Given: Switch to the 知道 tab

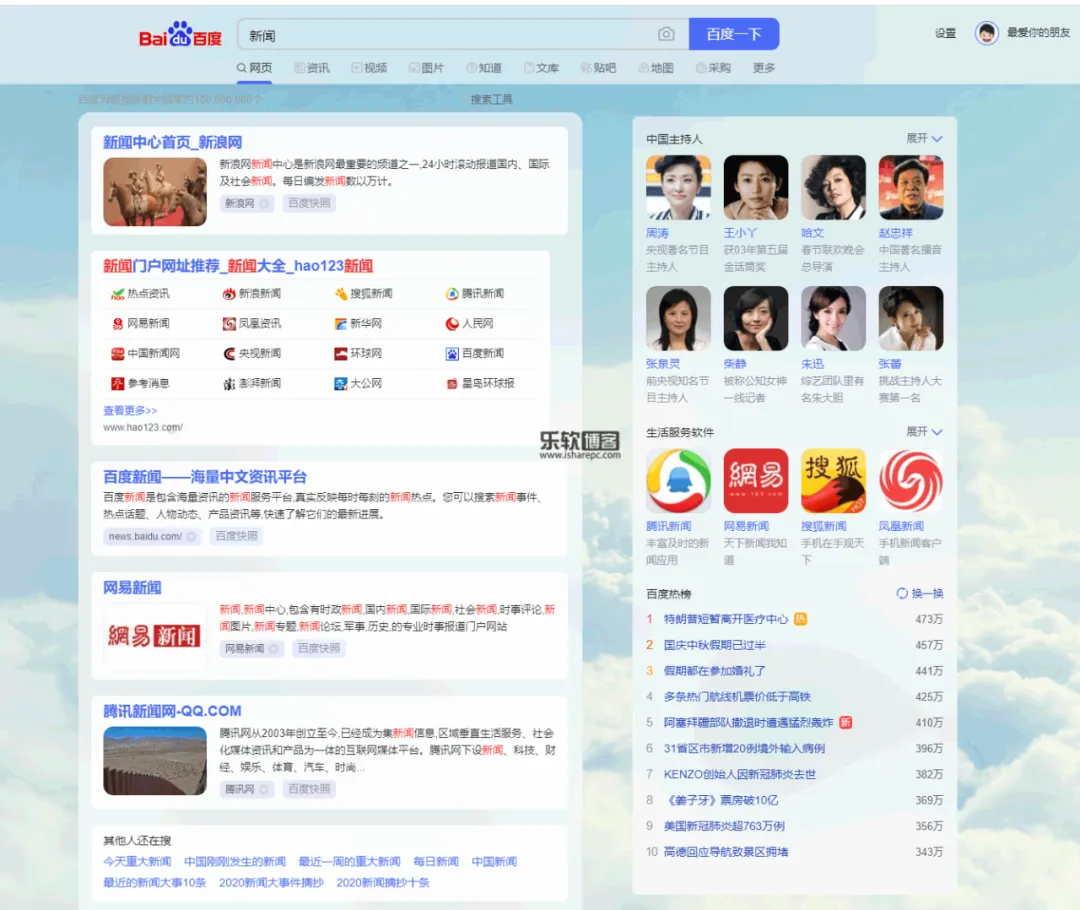Looking at the screenshot, I should [484, 68].
